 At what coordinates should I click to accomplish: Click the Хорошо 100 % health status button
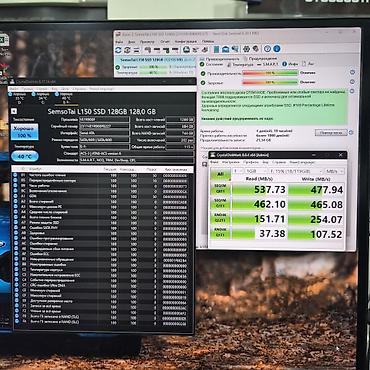click(25, 132)
